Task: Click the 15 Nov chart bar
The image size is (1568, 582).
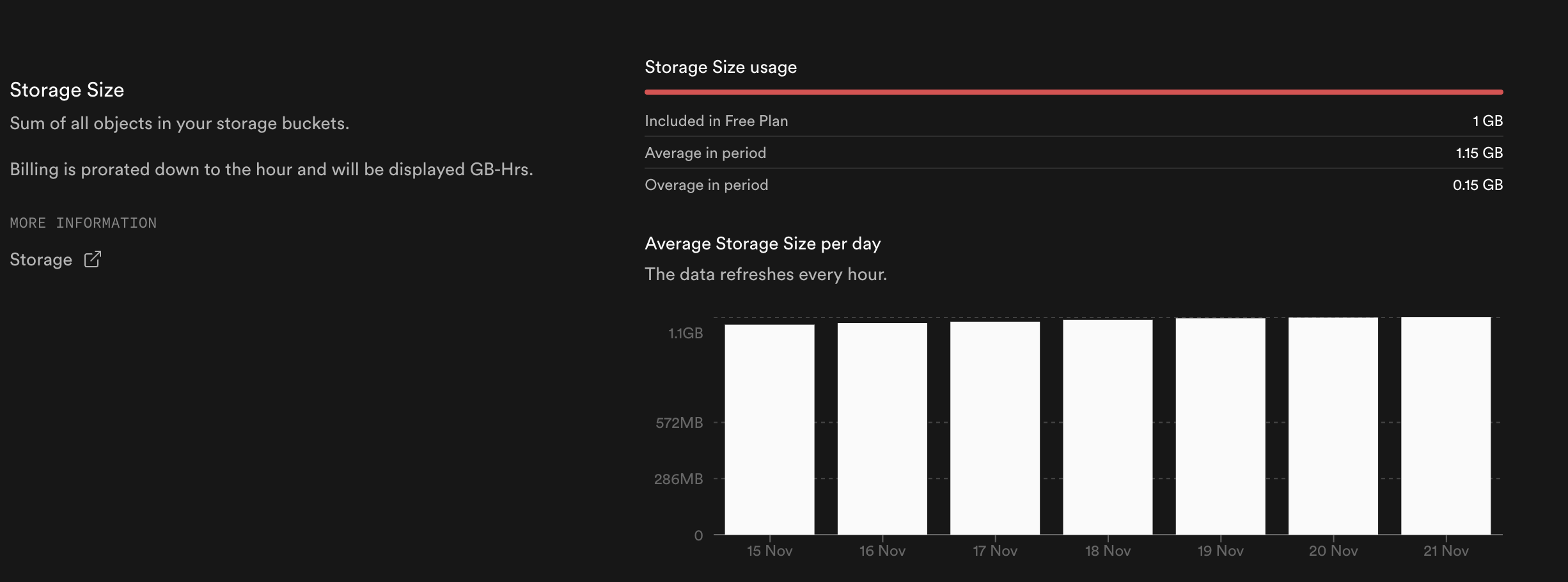Action: coord(769,429)
